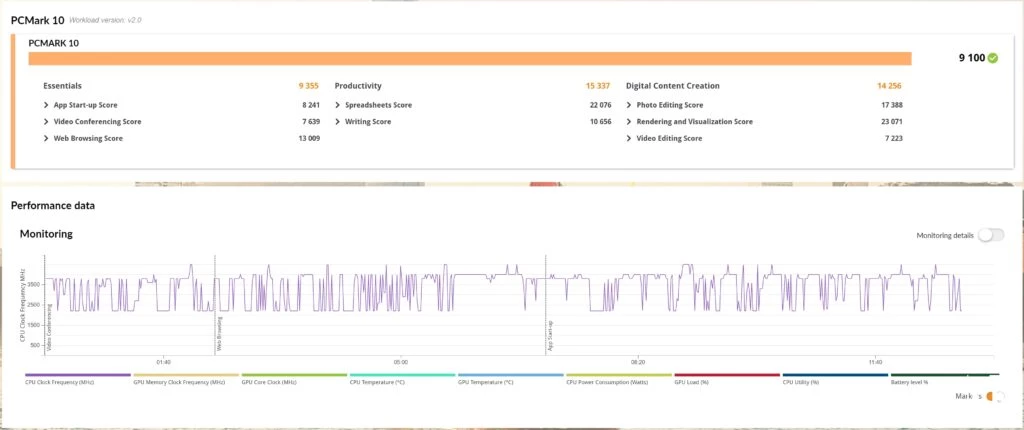
Task: Click the overall score 9 100
Action: [971, 58]
